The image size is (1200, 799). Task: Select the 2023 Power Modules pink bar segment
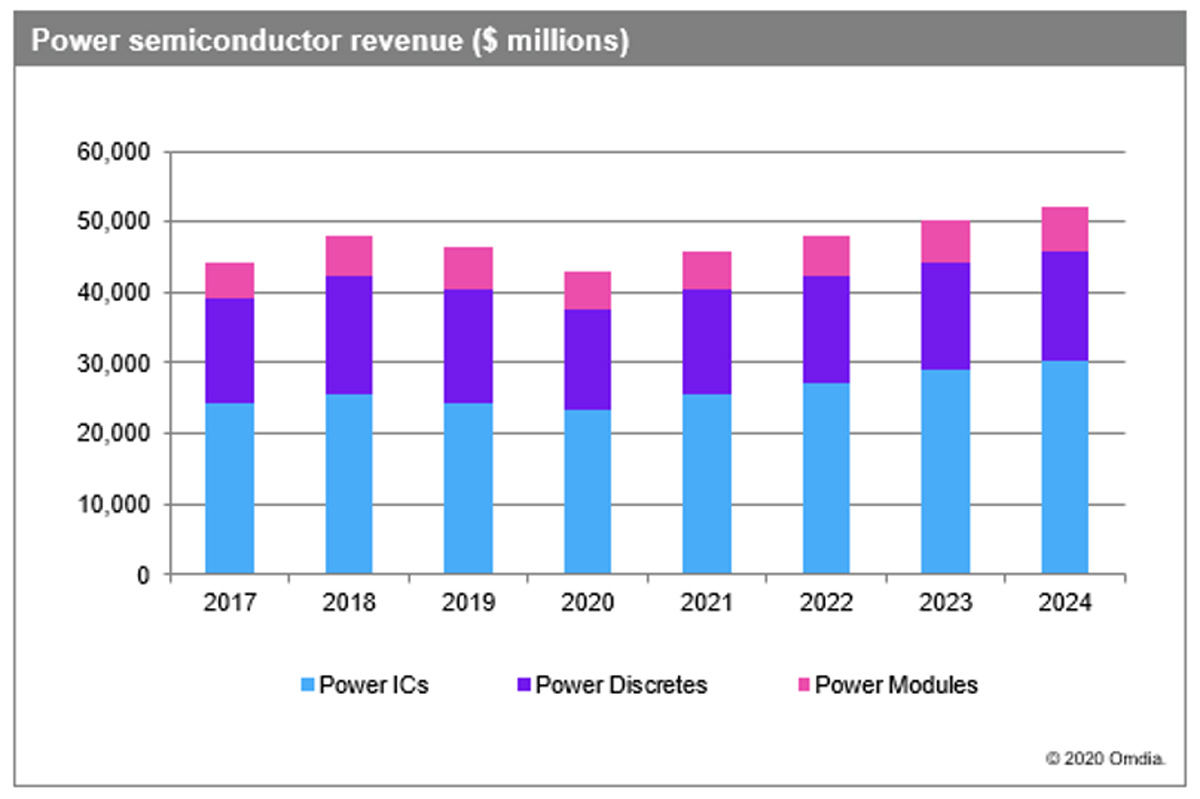[x=946, y=242]
